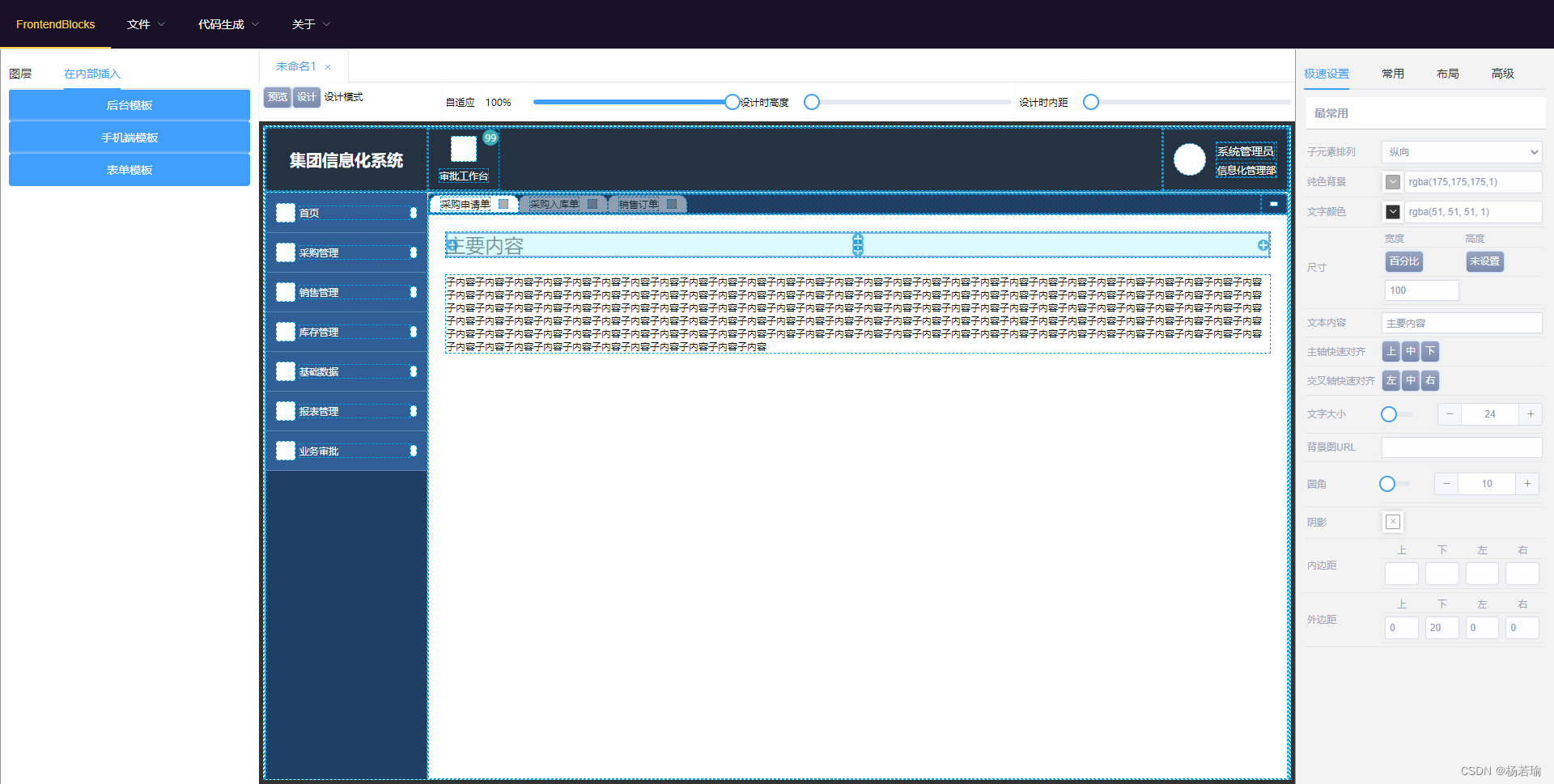Screen dimensions: 1554x784
Task: Decrease 圆角 with the minus button
Action: [x=1446, y=484]
